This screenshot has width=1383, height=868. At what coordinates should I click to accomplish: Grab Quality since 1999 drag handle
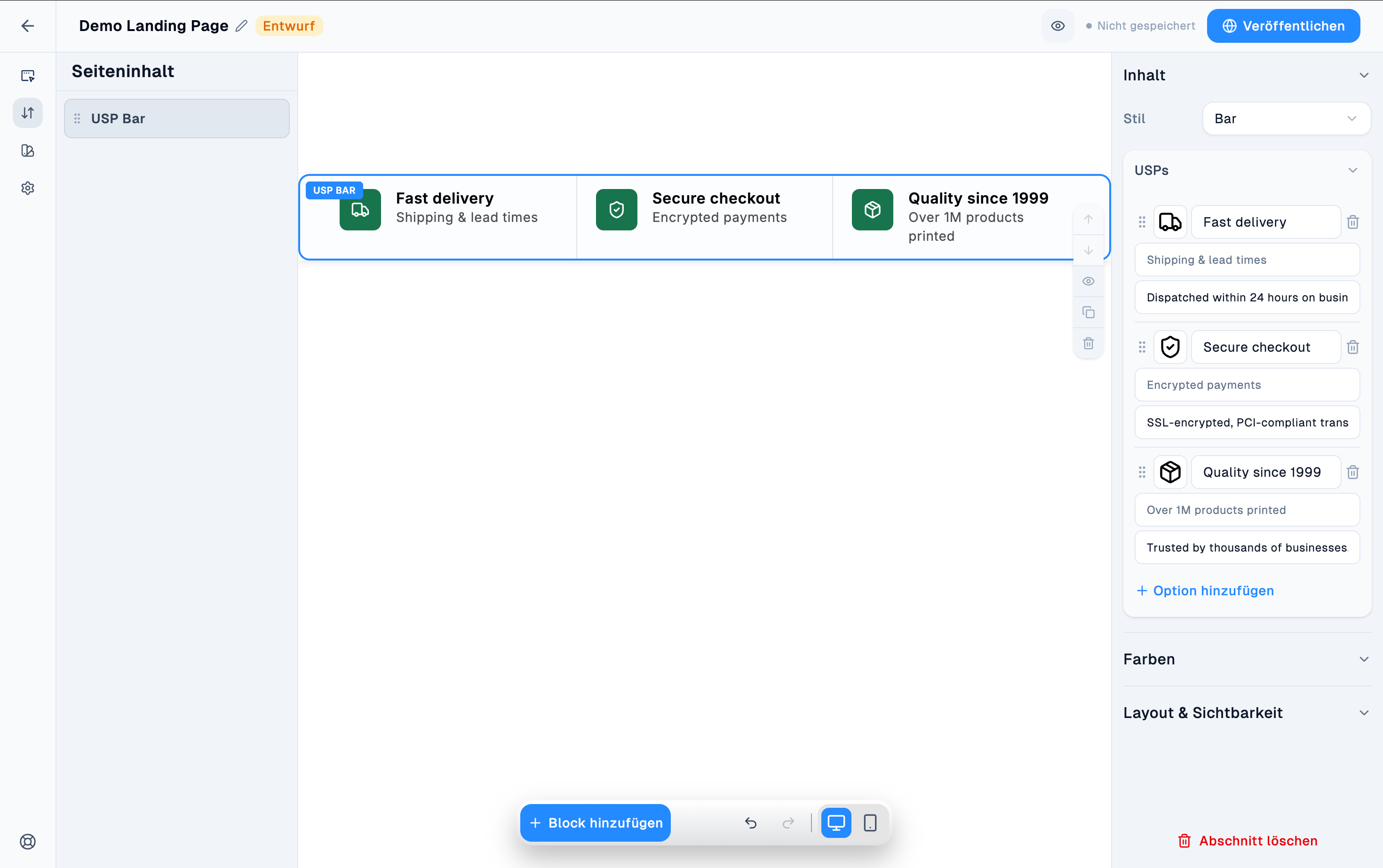pyautogui.click(x=1142, y=473)
